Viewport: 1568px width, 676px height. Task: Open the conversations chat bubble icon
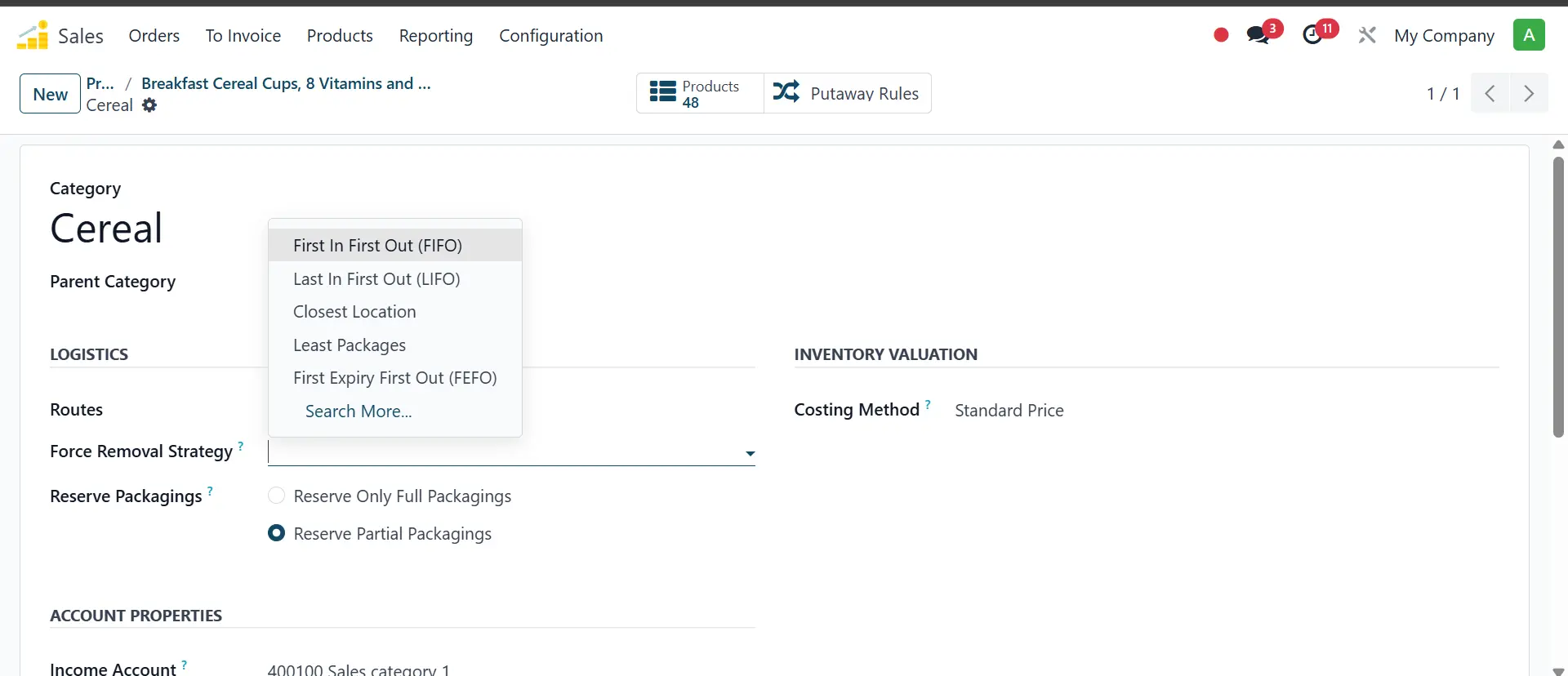coord(1258,35)
